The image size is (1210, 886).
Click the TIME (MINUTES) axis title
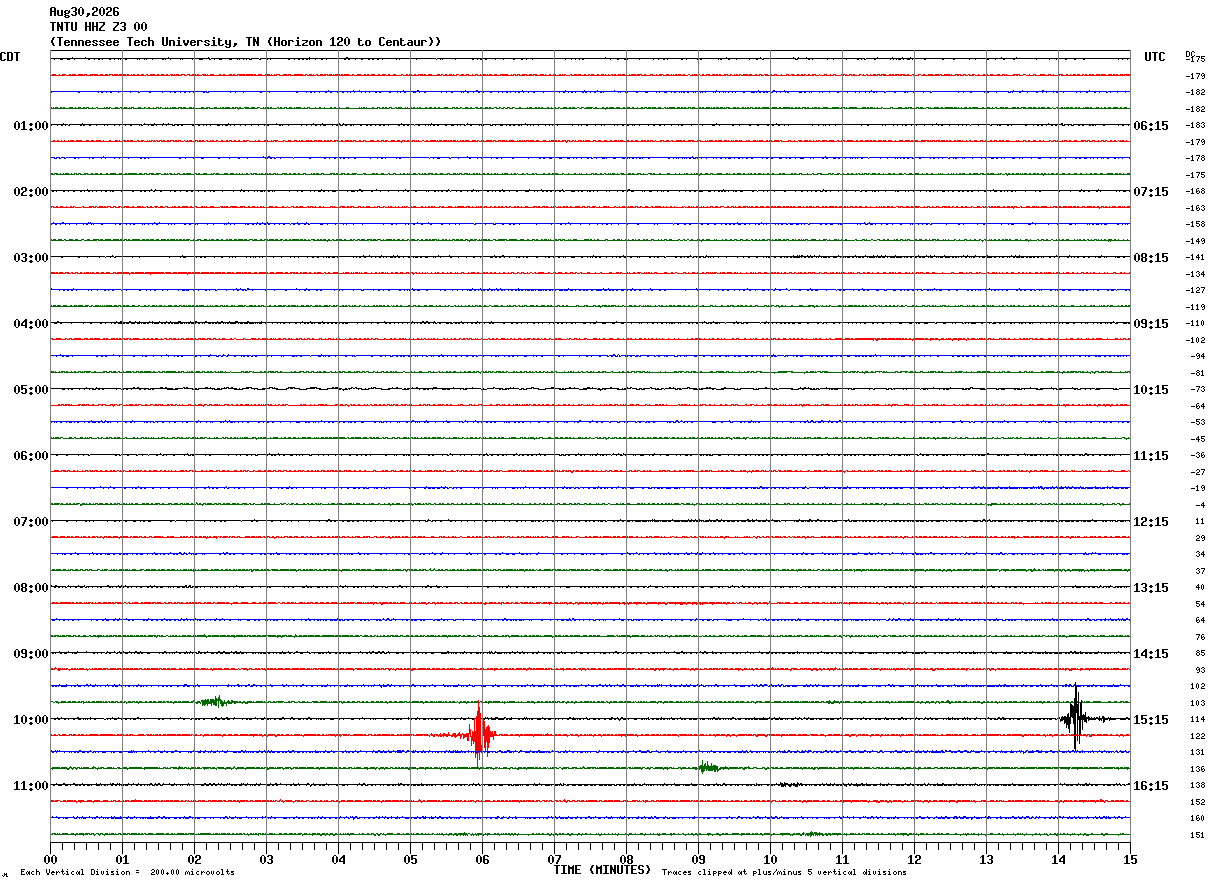[602, 870]
